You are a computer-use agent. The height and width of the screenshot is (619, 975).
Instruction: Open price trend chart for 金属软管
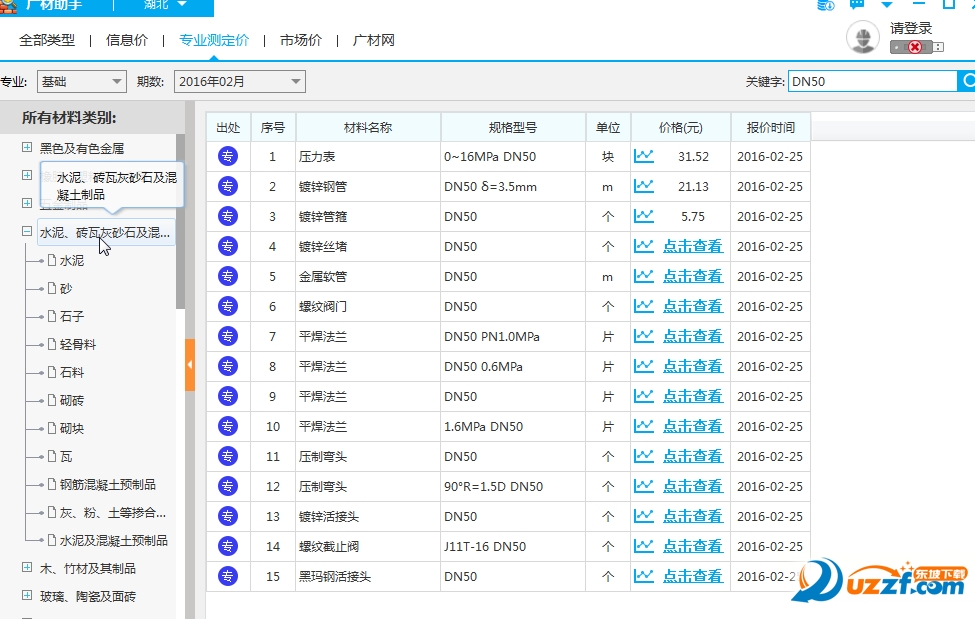pyautogui.click(x=644, y=276)
